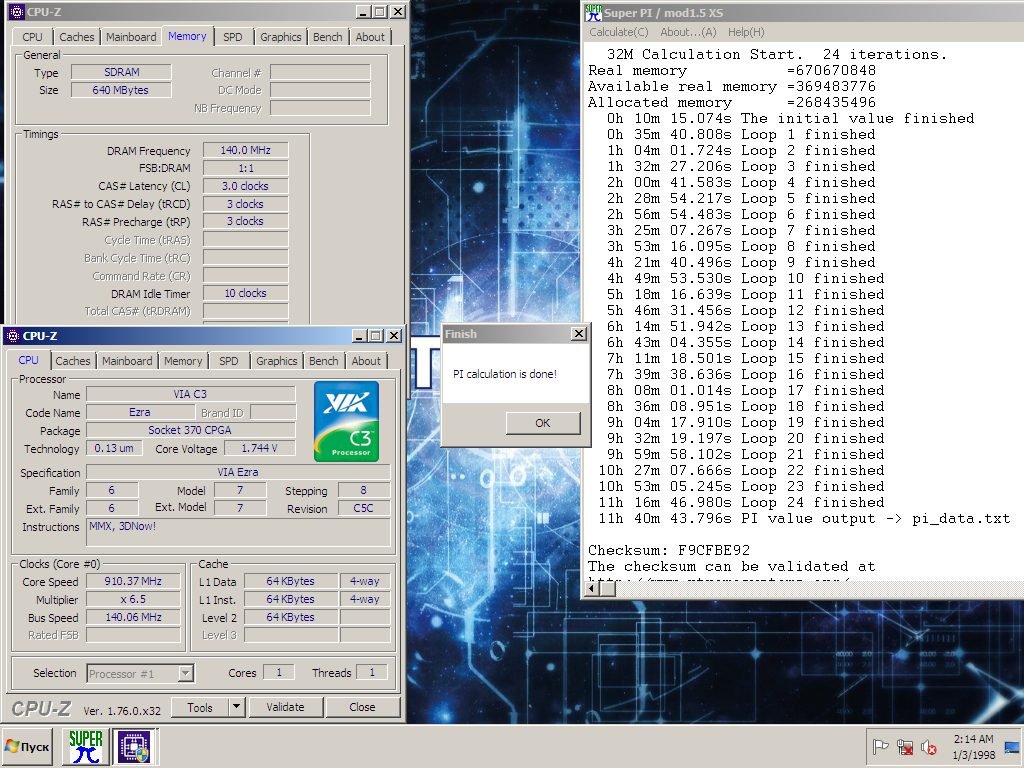Open the Help(H) menu in Super PI

click(746, 32)
